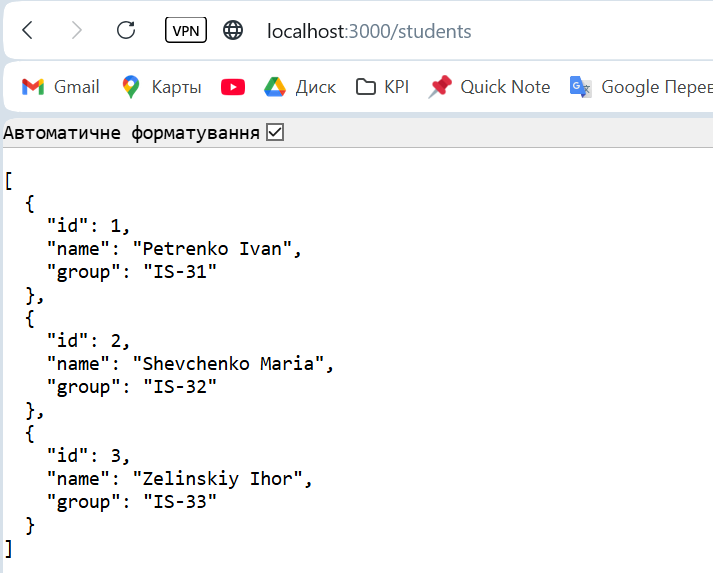The width and height of the screenshot is (713, 573).
Task: Open the VPN badge in address bar
Action: (x=186, y=30)
